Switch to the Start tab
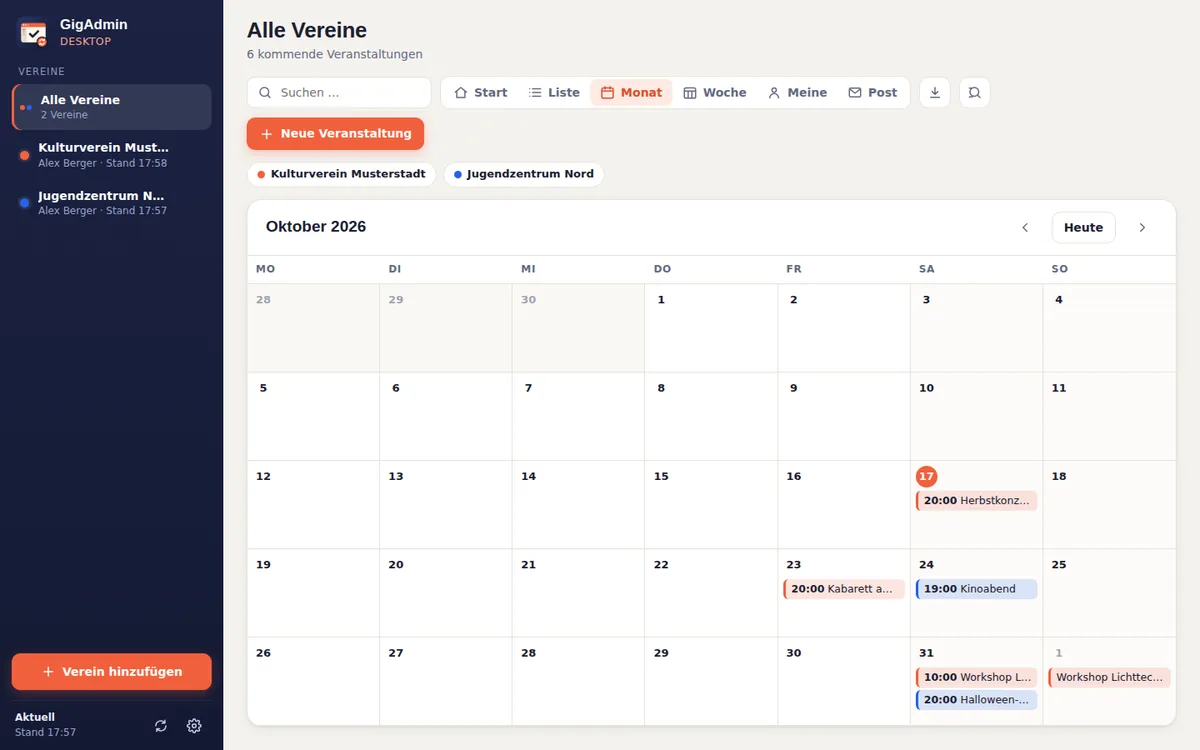1200x750 pixels. (x=480, y=92)
